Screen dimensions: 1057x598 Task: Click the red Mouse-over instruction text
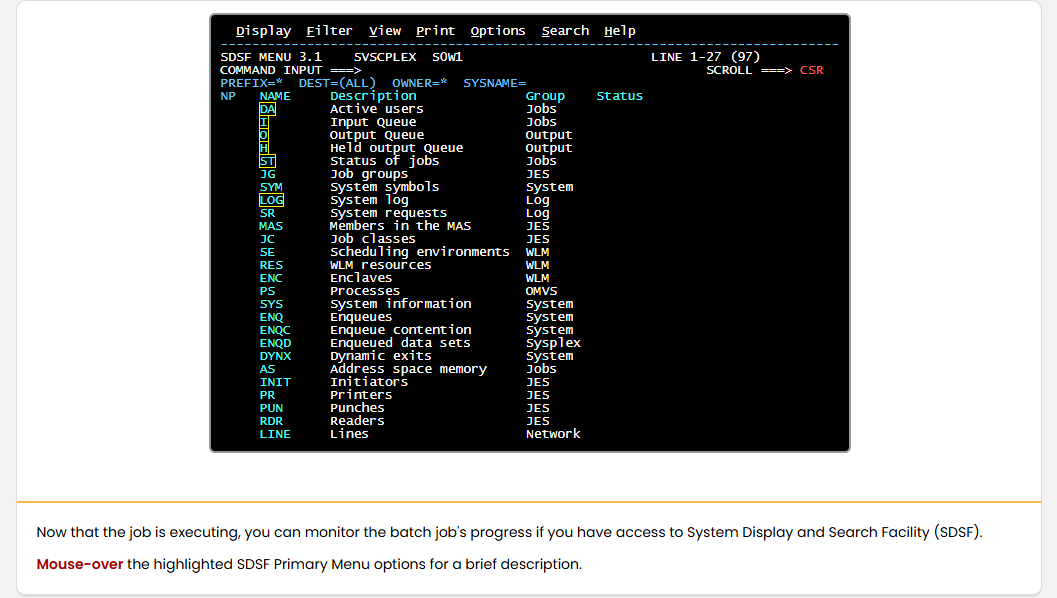(x=80, y=564)
